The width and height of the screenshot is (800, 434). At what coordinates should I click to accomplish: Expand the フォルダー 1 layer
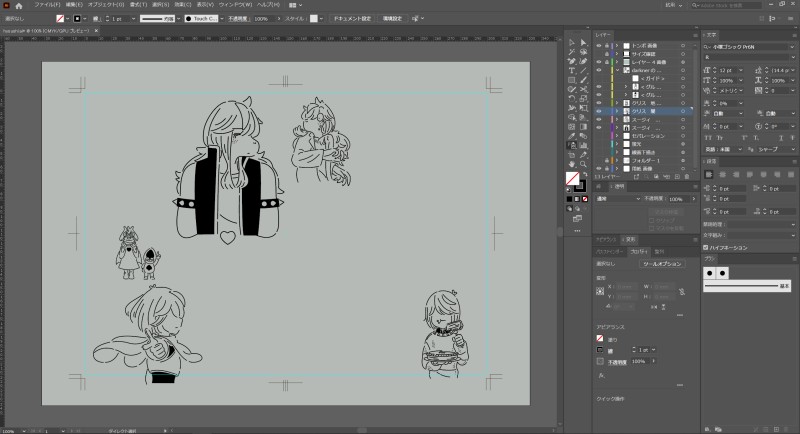617,159
